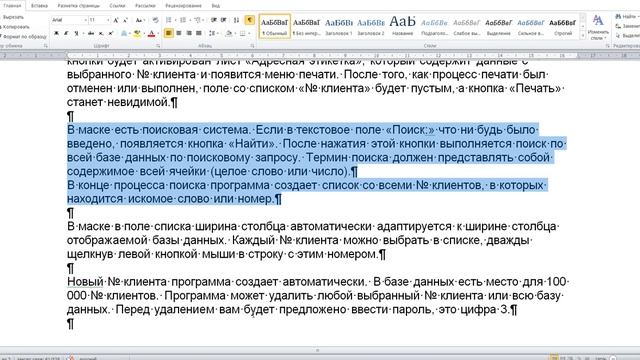Open the Рассылки ribbon tab
This screenshot has width=640, height=360.
pos(145,6)
